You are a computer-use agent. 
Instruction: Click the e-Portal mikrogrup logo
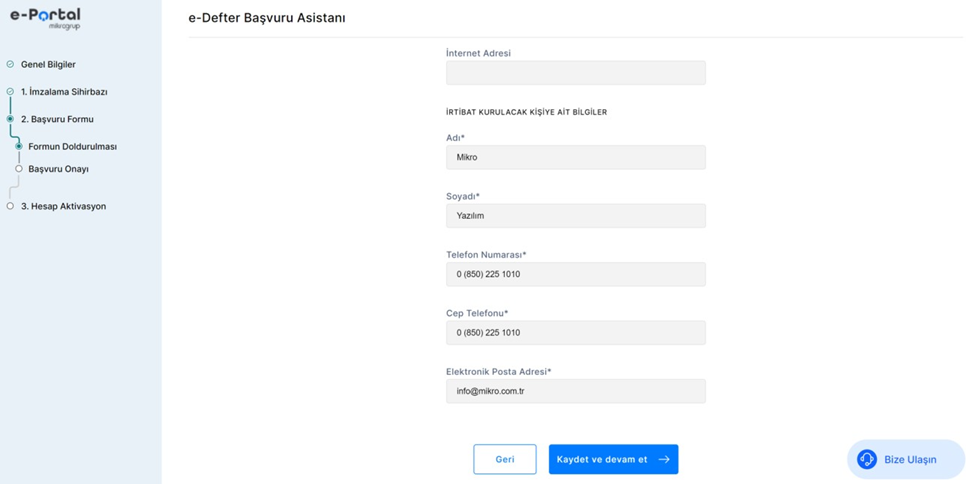[45, 18]
